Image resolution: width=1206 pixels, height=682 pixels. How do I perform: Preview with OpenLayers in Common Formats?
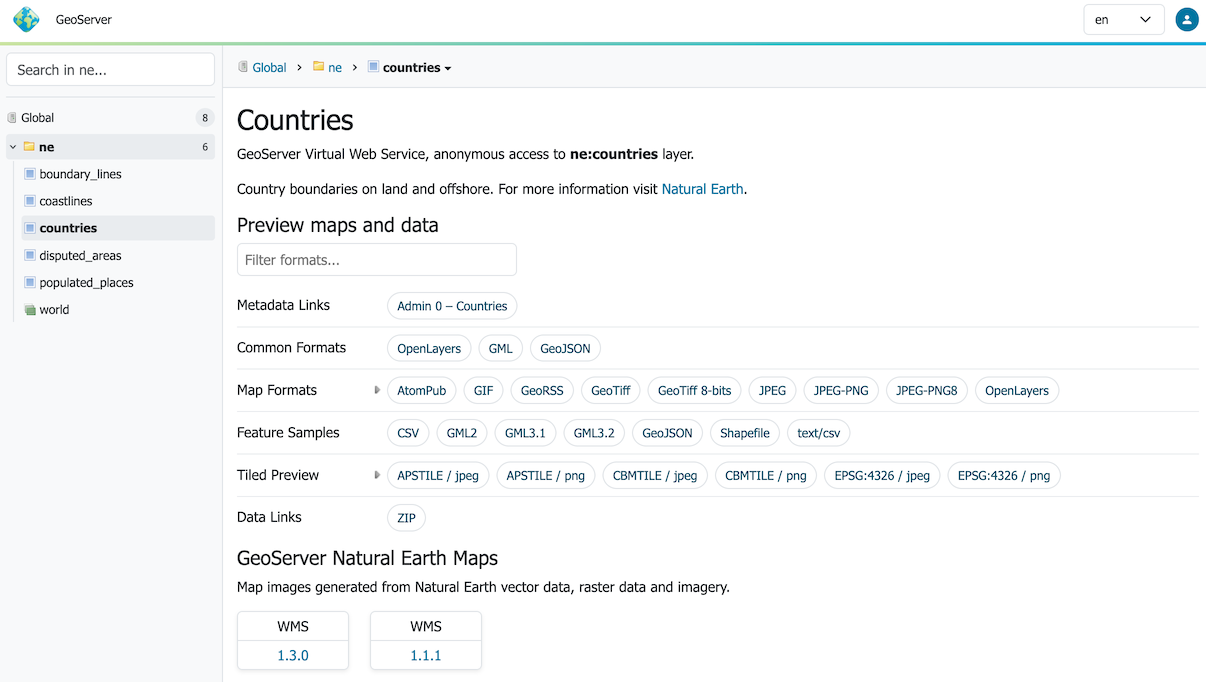click(x=429, y=349)
